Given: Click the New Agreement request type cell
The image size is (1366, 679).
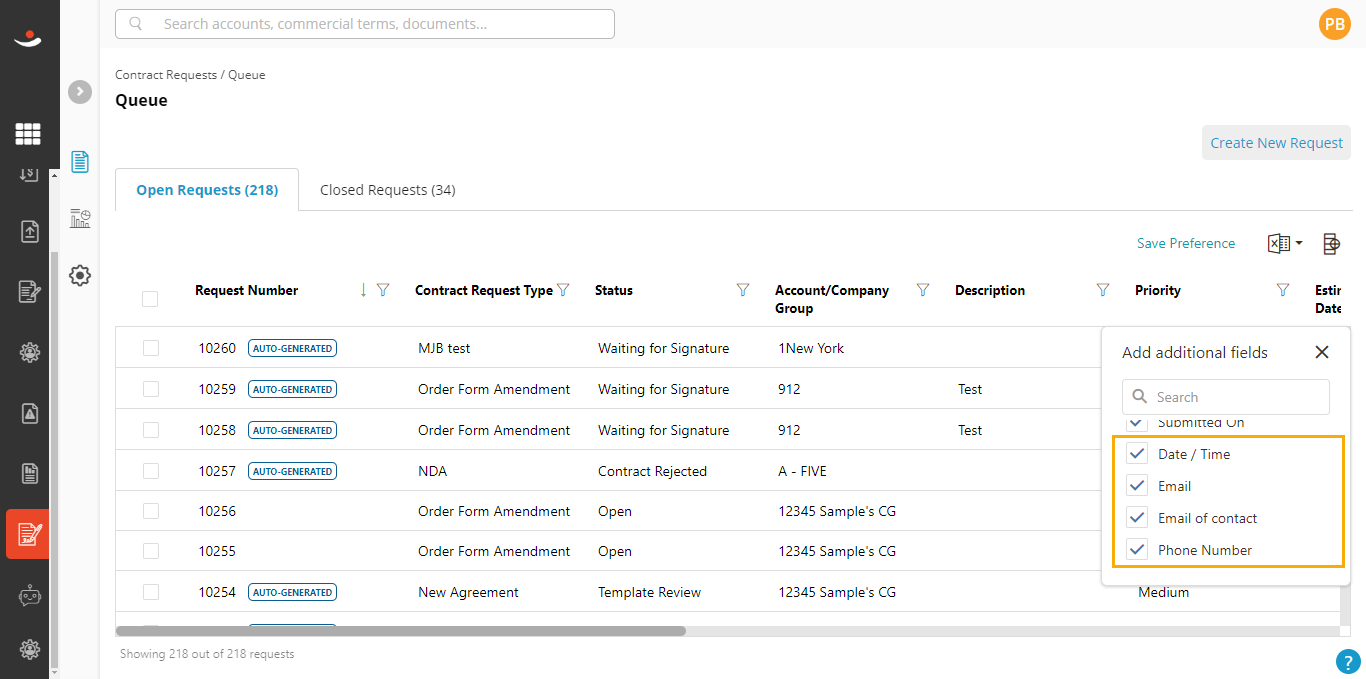Looking at the screenshot, I should pyautogui.click(x=468, y=592).
